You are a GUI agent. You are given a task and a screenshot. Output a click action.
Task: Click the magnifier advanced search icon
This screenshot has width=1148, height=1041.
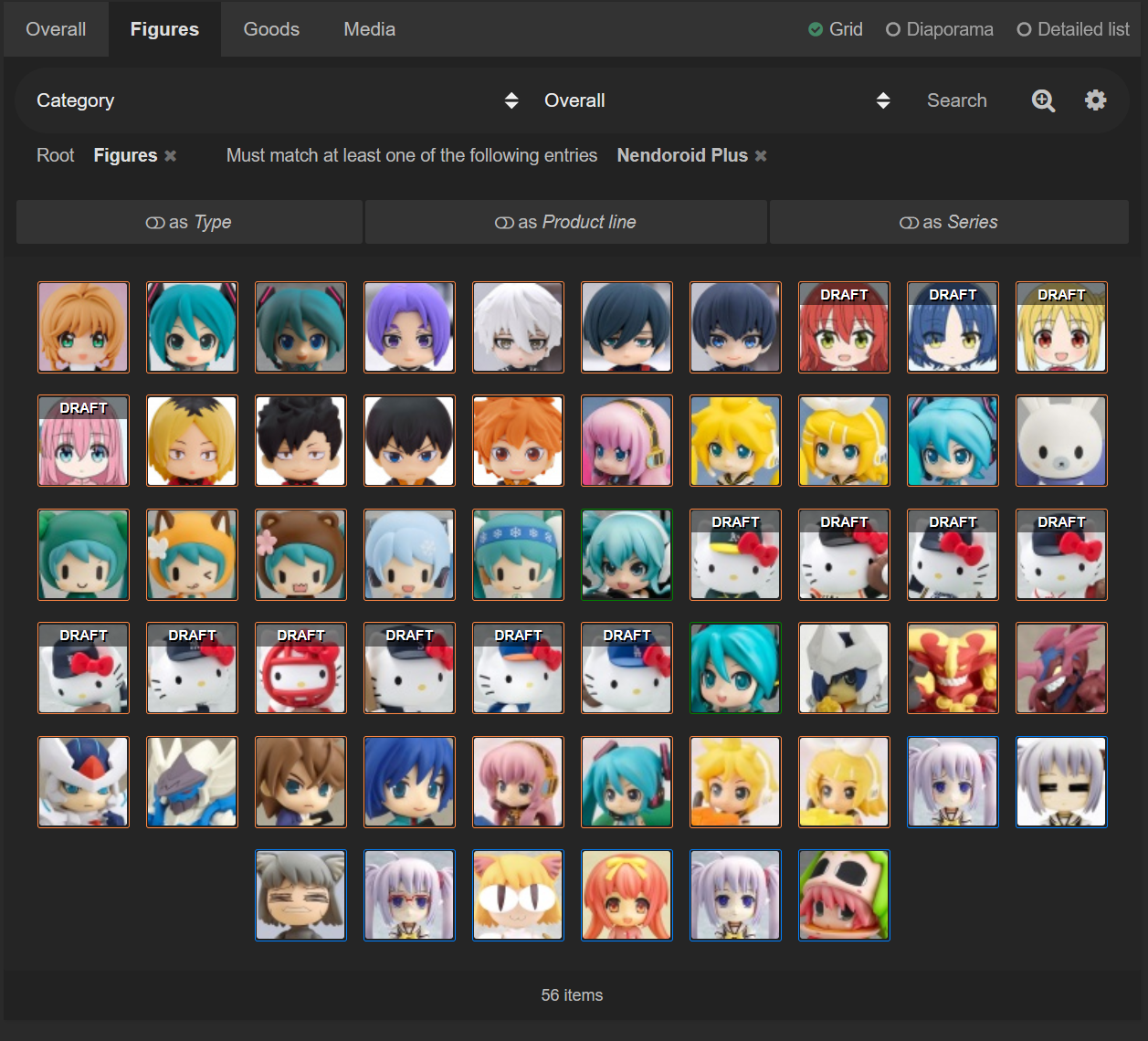click(x=1043, y=100)
